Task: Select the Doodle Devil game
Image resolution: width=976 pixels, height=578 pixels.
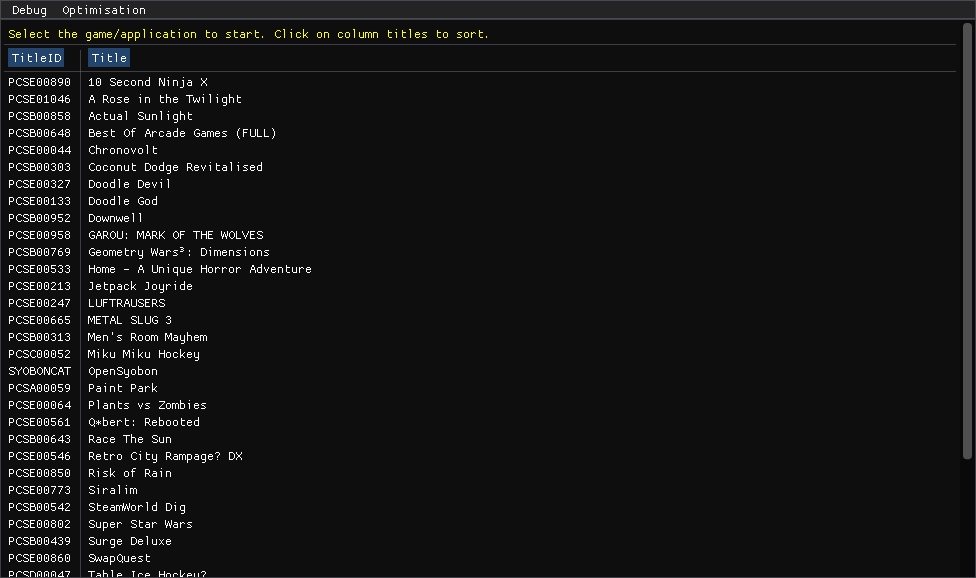Action: click(x=129, y=184)
